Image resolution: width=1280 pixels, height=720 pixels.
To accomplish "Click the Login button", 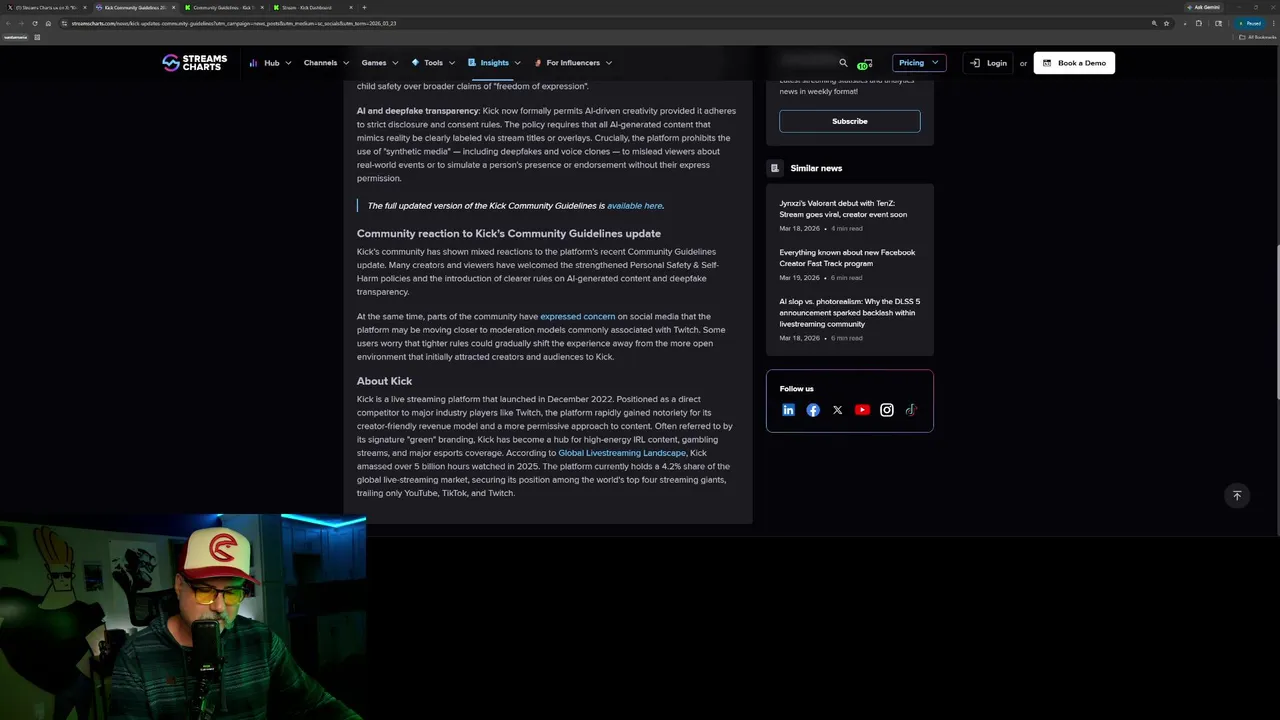I will tap(988, 63).
